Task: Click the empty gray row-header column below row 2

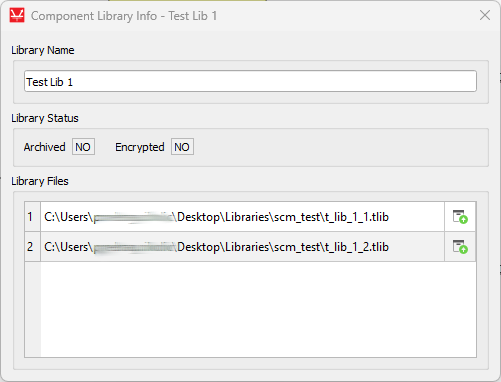Action: click(33, 309)
